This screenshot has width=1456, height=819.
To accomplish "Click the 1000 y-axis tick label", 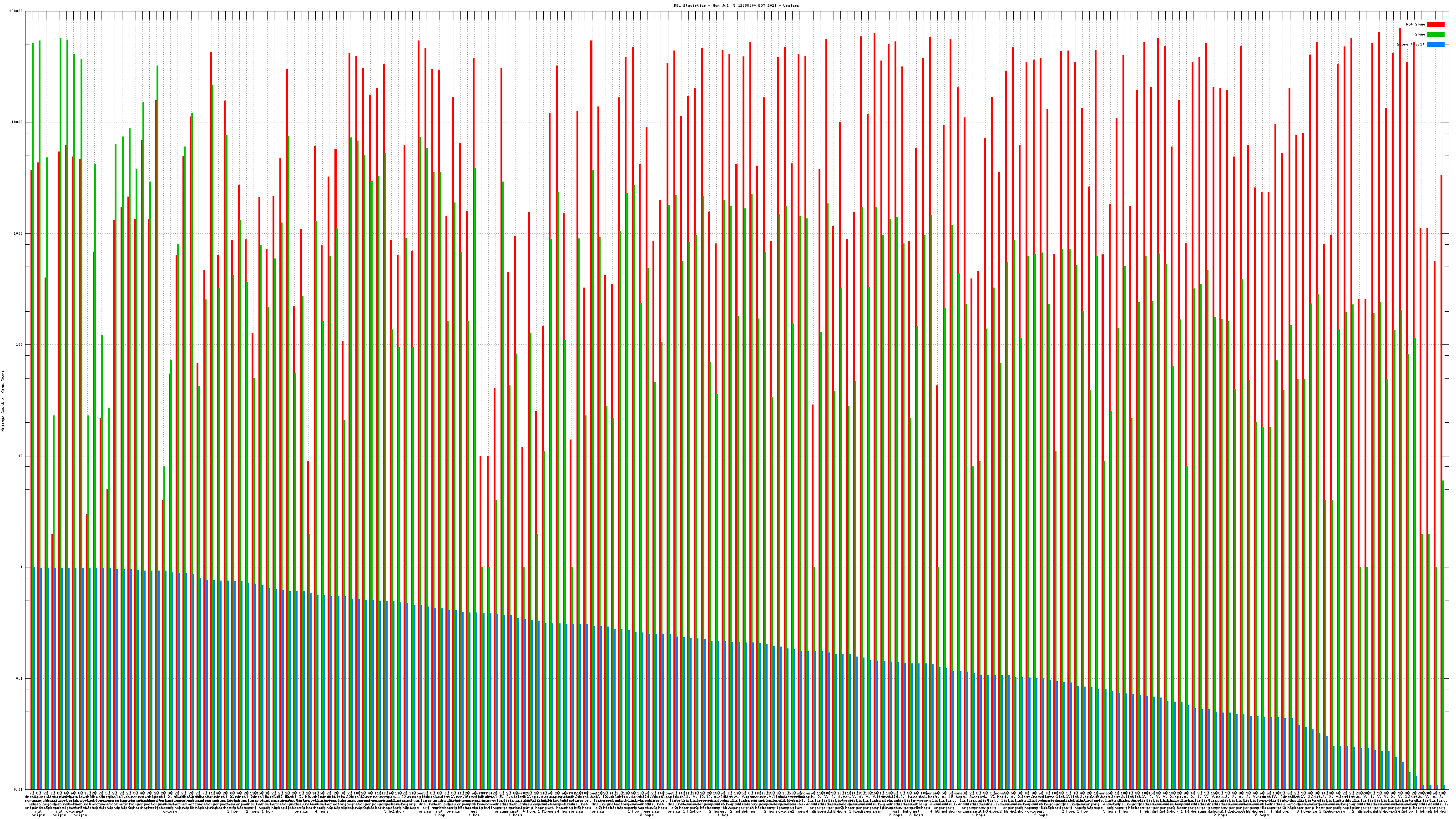I will pos(19,234).
